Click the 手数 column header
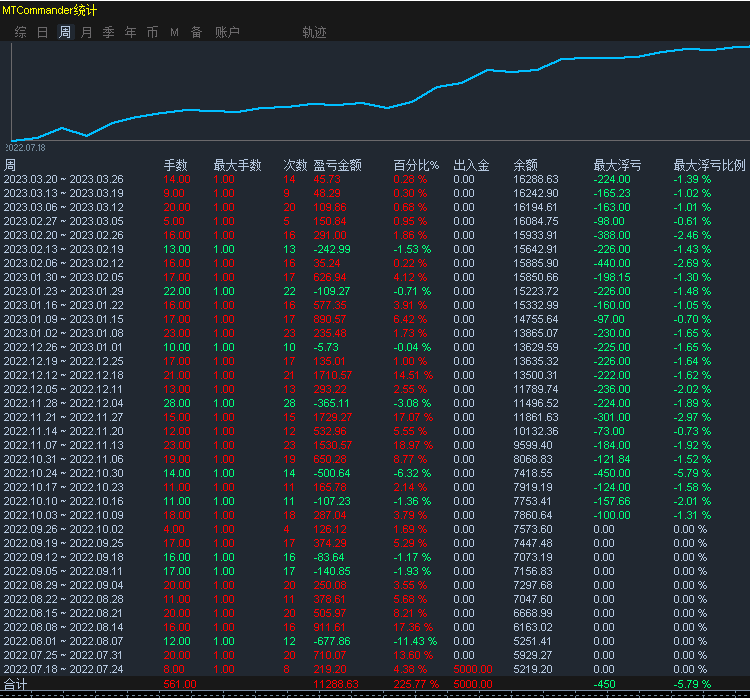Image resolution: width=750 pixels, height=699 pixels. (x=175, y=166)
